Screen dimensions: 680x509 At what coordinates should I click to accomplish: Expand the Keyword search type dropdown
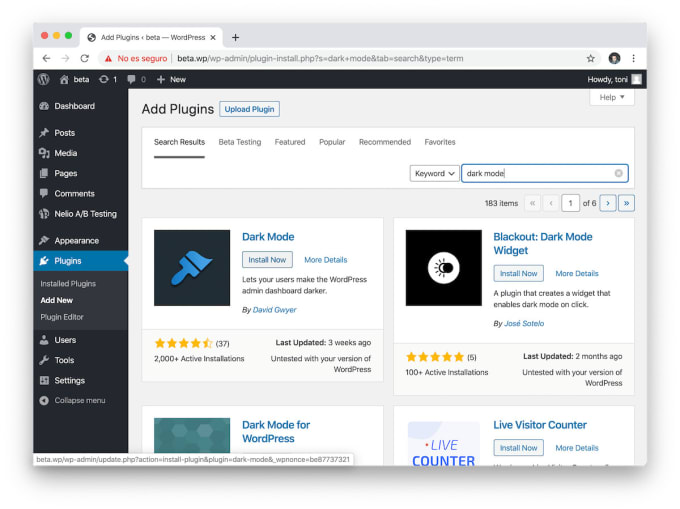click(434, 173)
